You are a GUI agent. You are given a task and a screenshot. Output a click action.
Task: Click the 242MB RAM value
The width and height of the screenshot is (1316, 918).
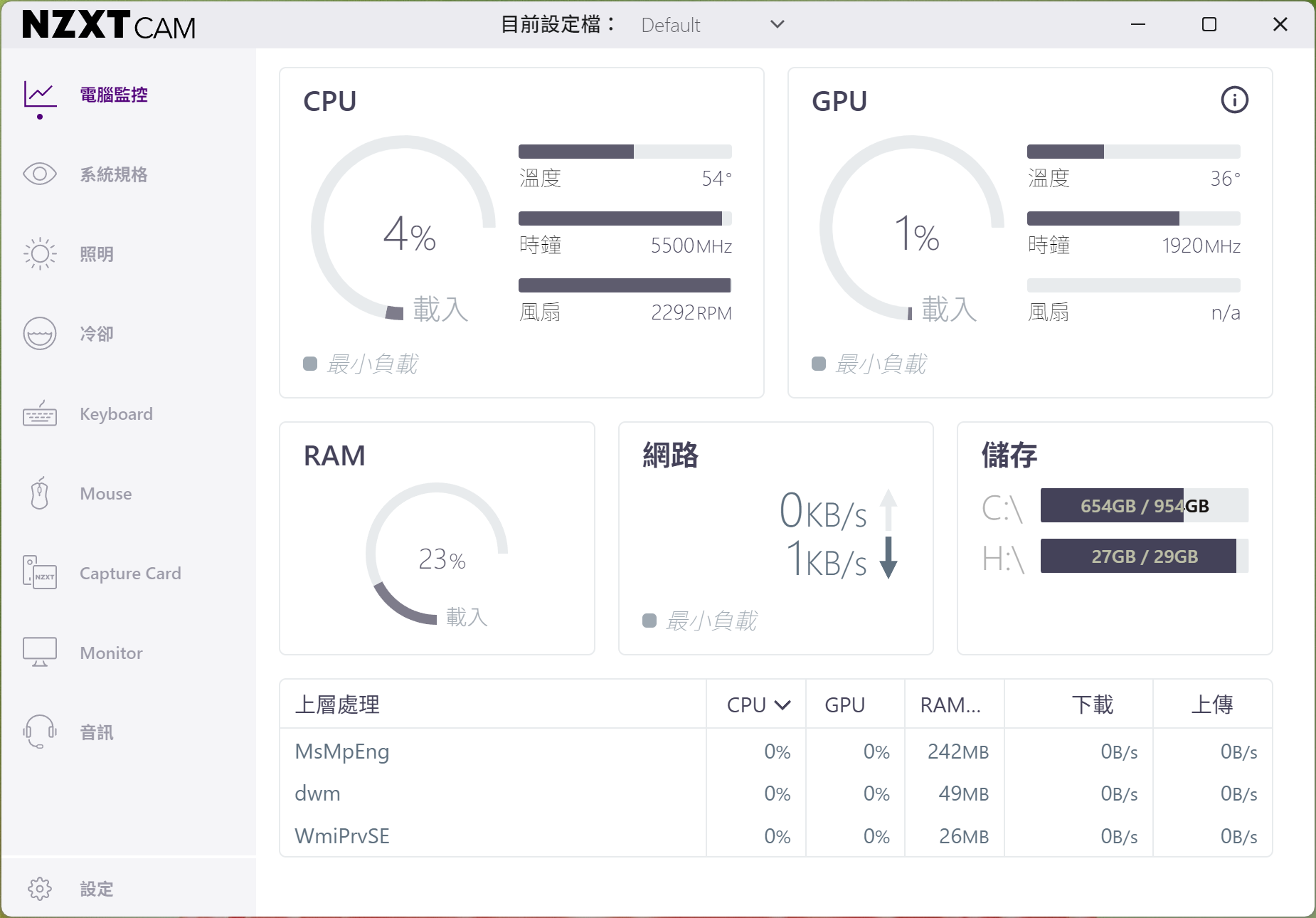click(958, 751)
